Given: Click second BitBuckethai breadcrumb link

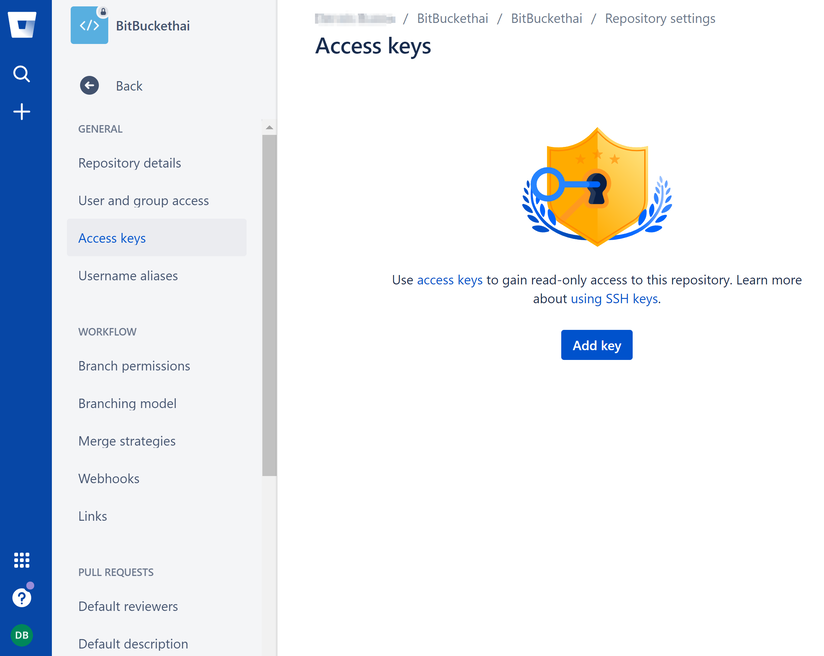Looking at the screenshot, I should (x=547, y=18).
